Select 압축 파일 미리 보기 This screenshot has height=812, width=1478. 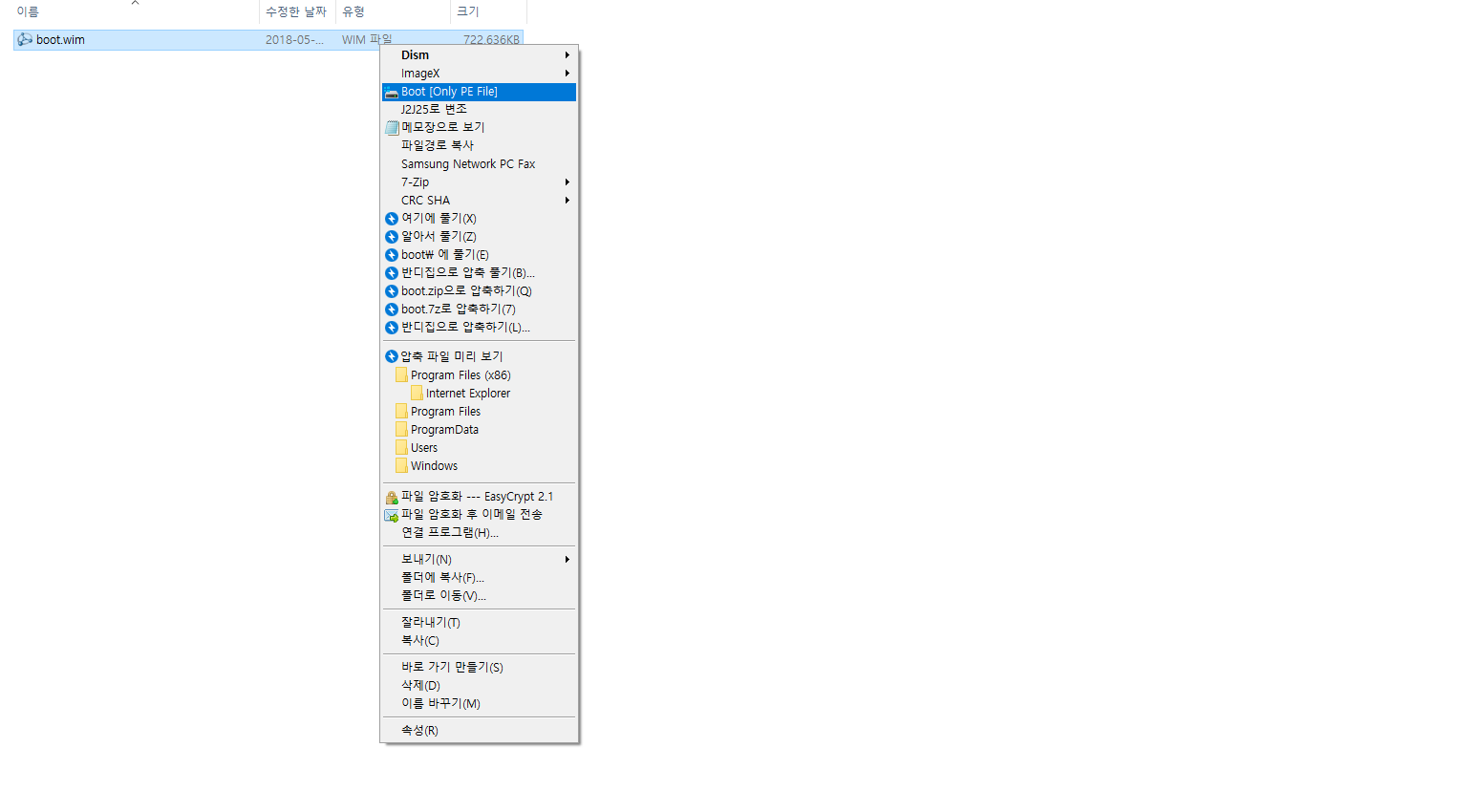[479, 356]
